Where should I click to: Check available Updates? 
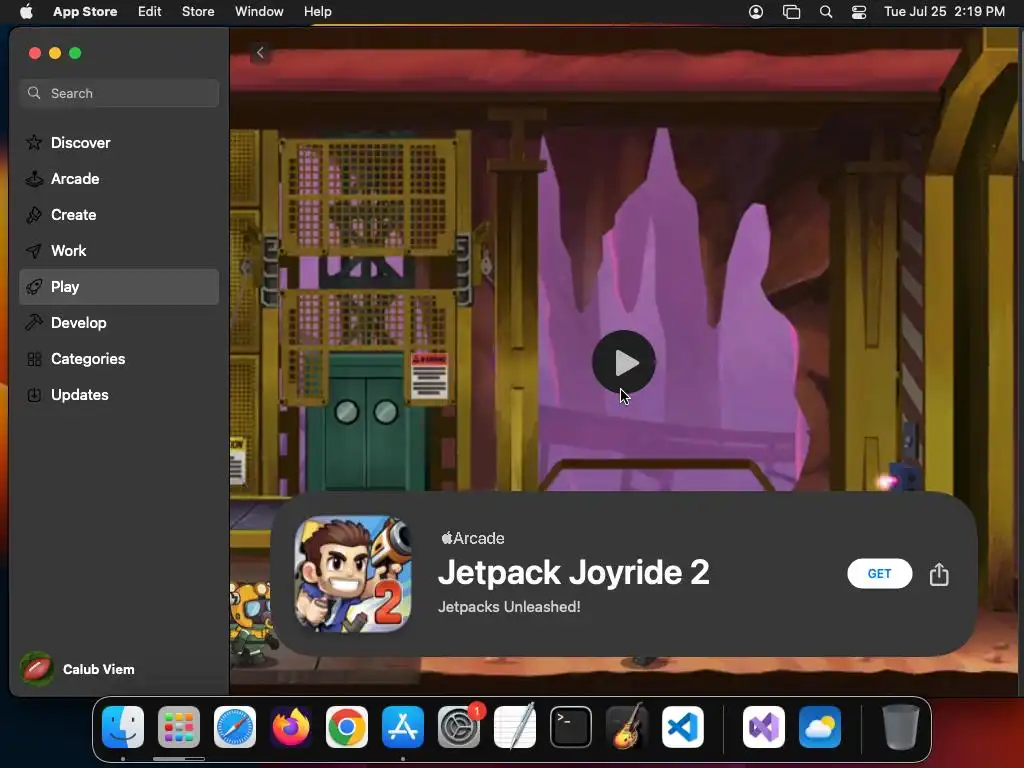(x=119, y=394)
